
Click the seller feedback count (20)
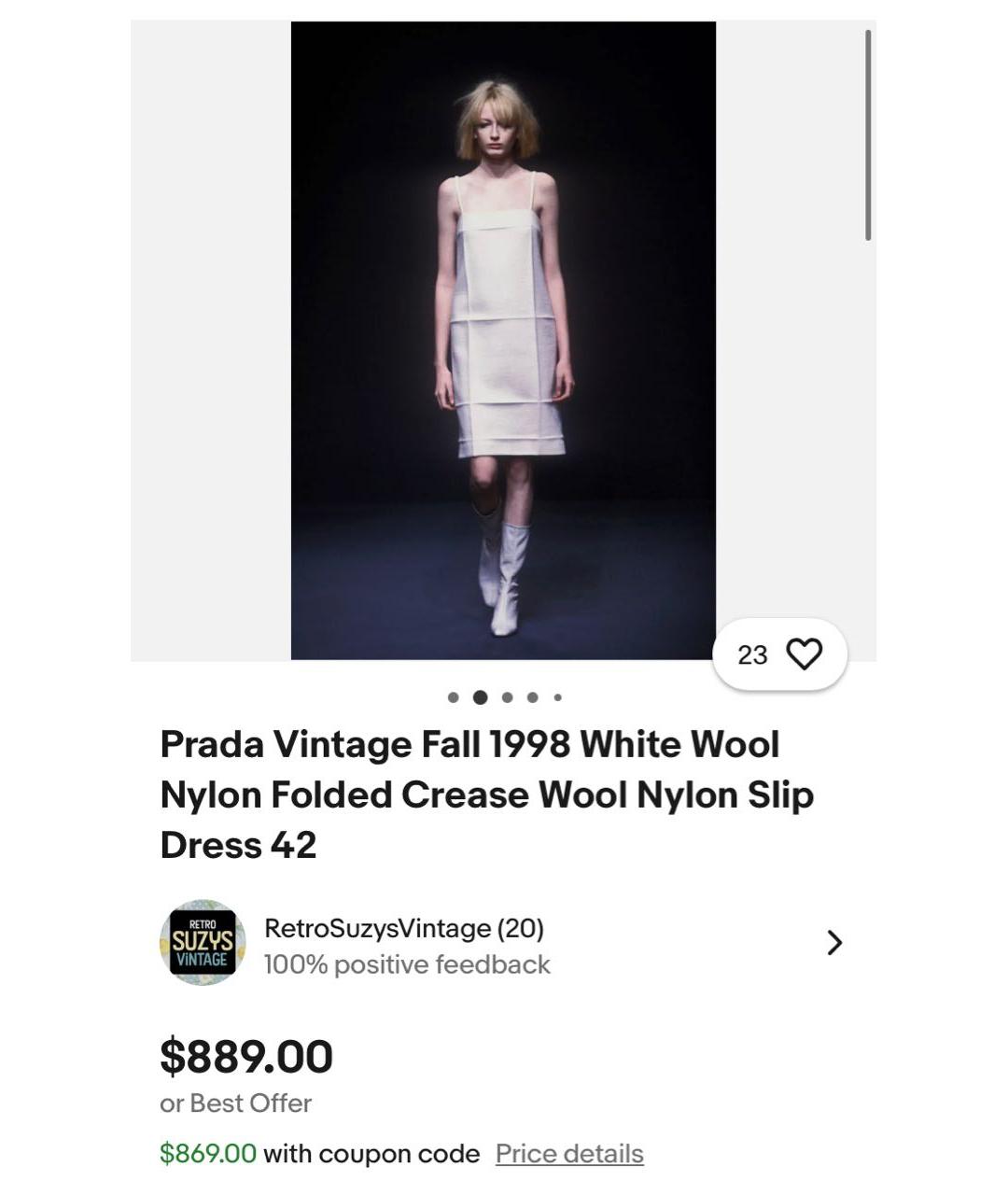coord(521,928)
